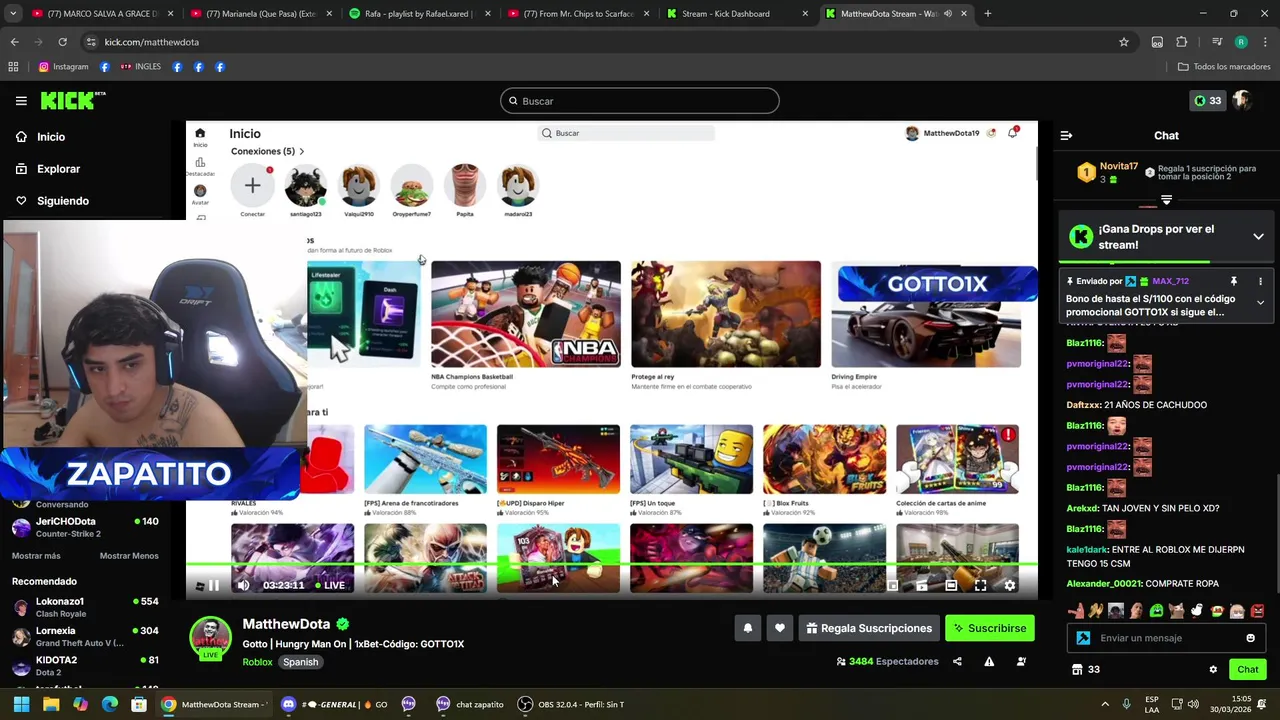Open Lornexia recommended channel
Image resolution: width=1280 pixels, height=720 pixels.
coord(85,637)
